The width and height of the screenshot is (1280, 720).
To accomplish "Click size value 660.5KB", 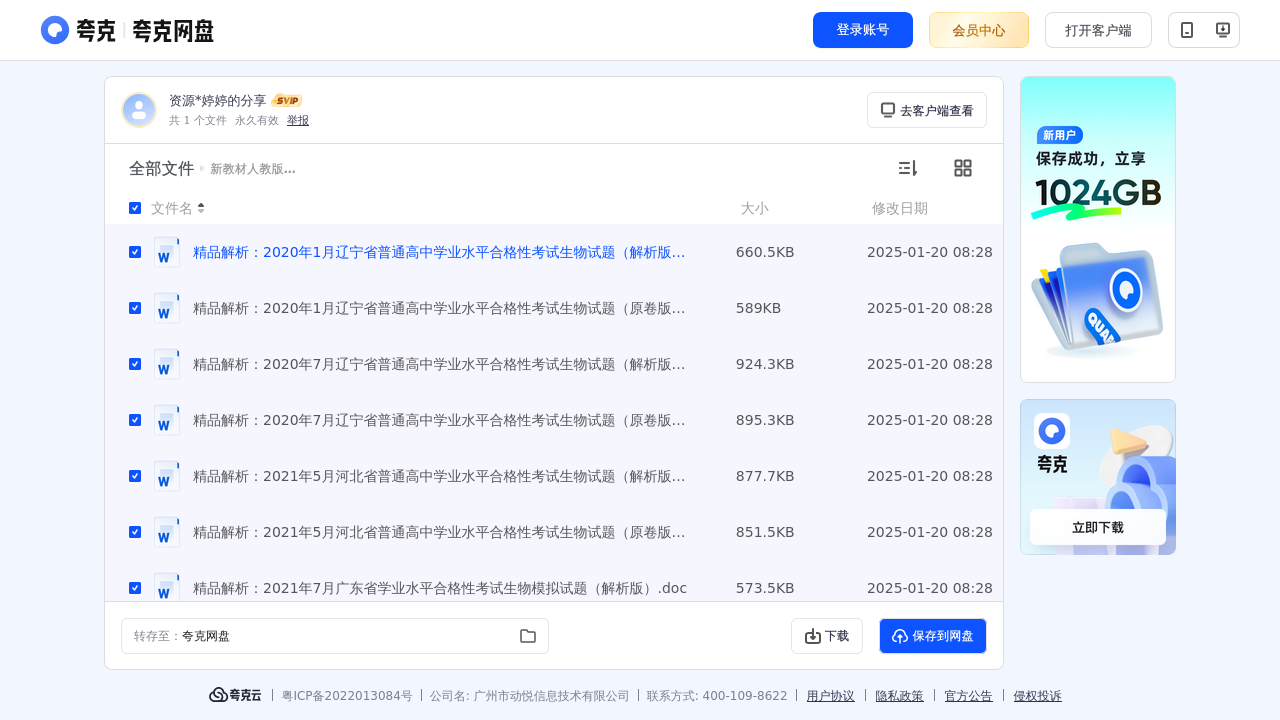I will (x=765, y=252).
